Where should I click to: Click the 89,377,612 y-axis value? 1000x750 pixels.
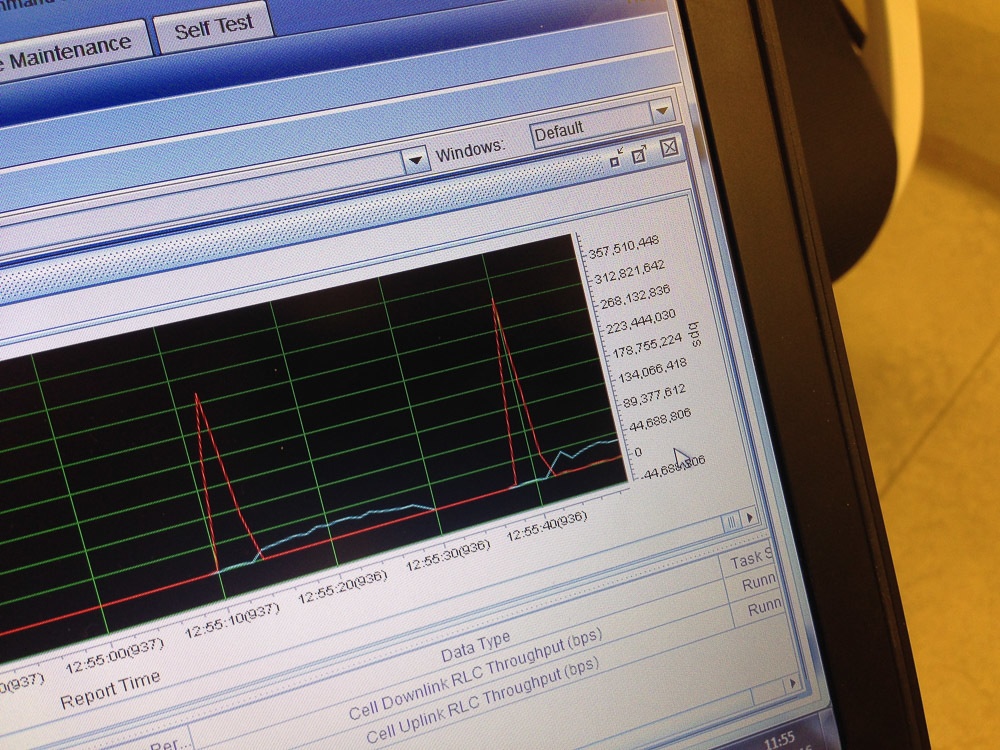pos(654,395)
